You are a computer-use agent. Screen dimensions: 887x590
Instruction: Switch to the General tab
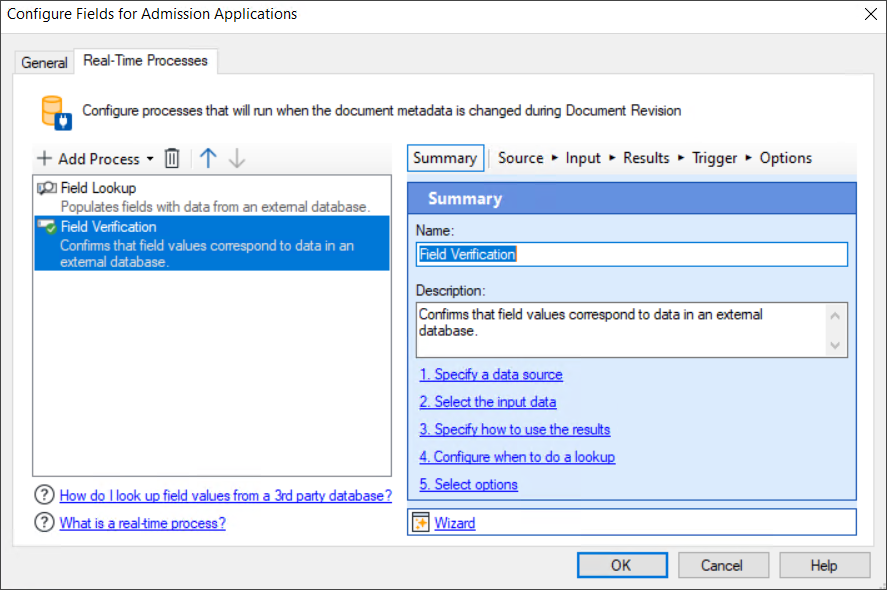pyautogui.click(x=44, y=62)
